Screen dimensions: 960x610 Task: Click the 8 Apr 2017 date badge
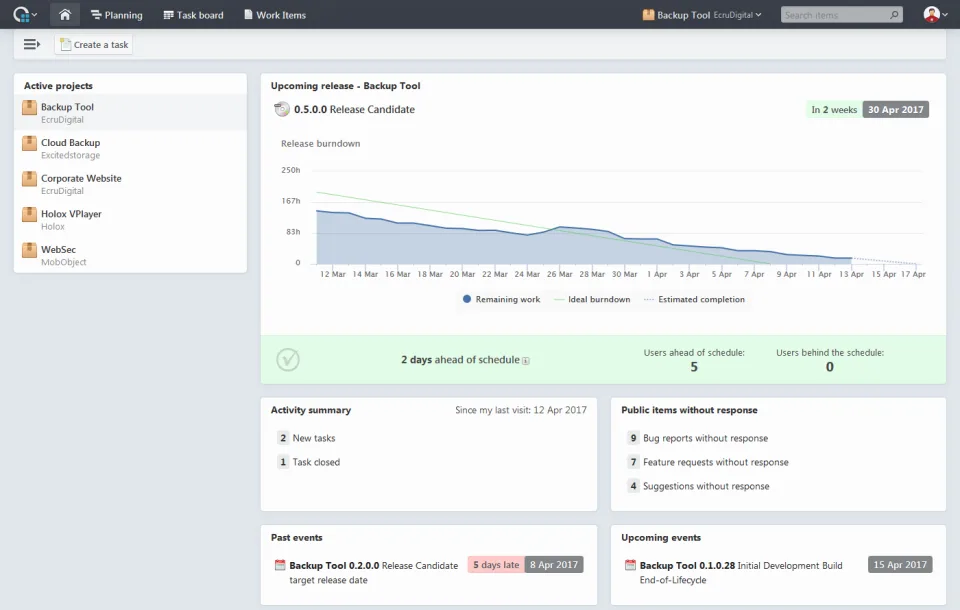pyautogui.click(x=554, y=565)
